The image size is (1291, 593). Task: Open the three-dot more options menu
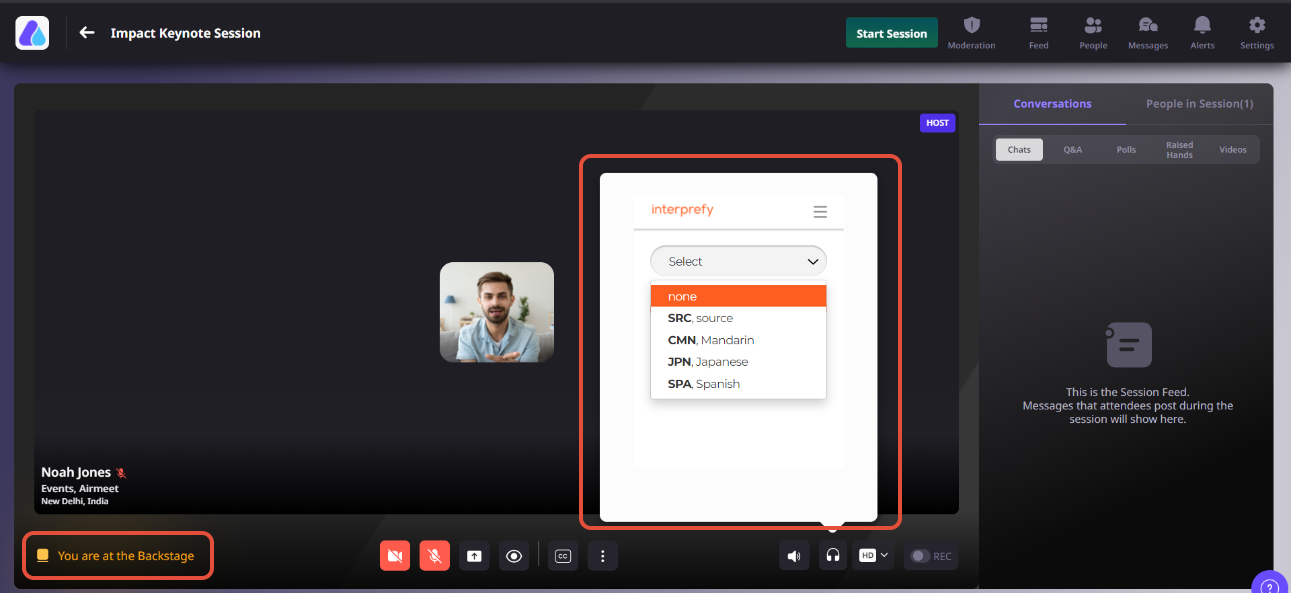pos(602,556)
